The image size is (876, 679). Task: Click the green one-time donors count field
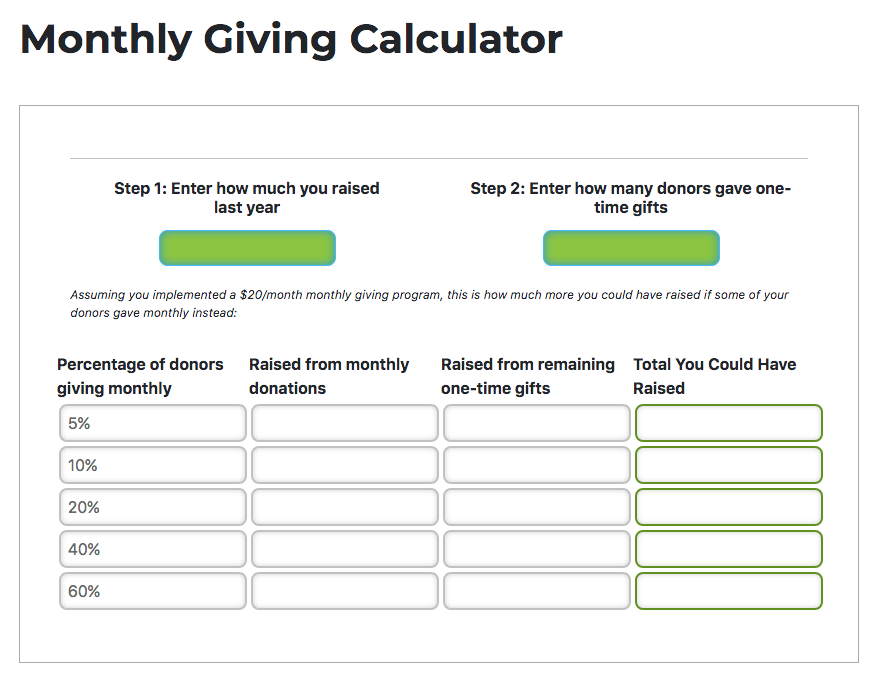pos(631,248)
